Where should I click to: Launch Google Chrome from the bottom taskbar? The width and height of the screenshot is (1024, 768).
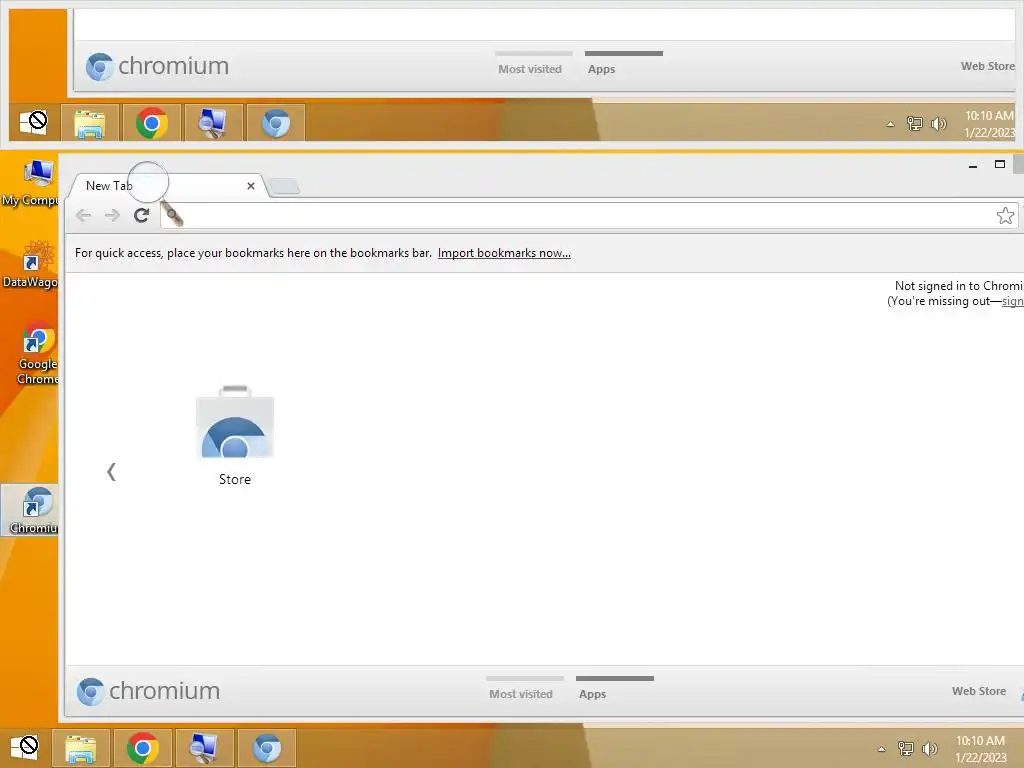tap(143, 748)
